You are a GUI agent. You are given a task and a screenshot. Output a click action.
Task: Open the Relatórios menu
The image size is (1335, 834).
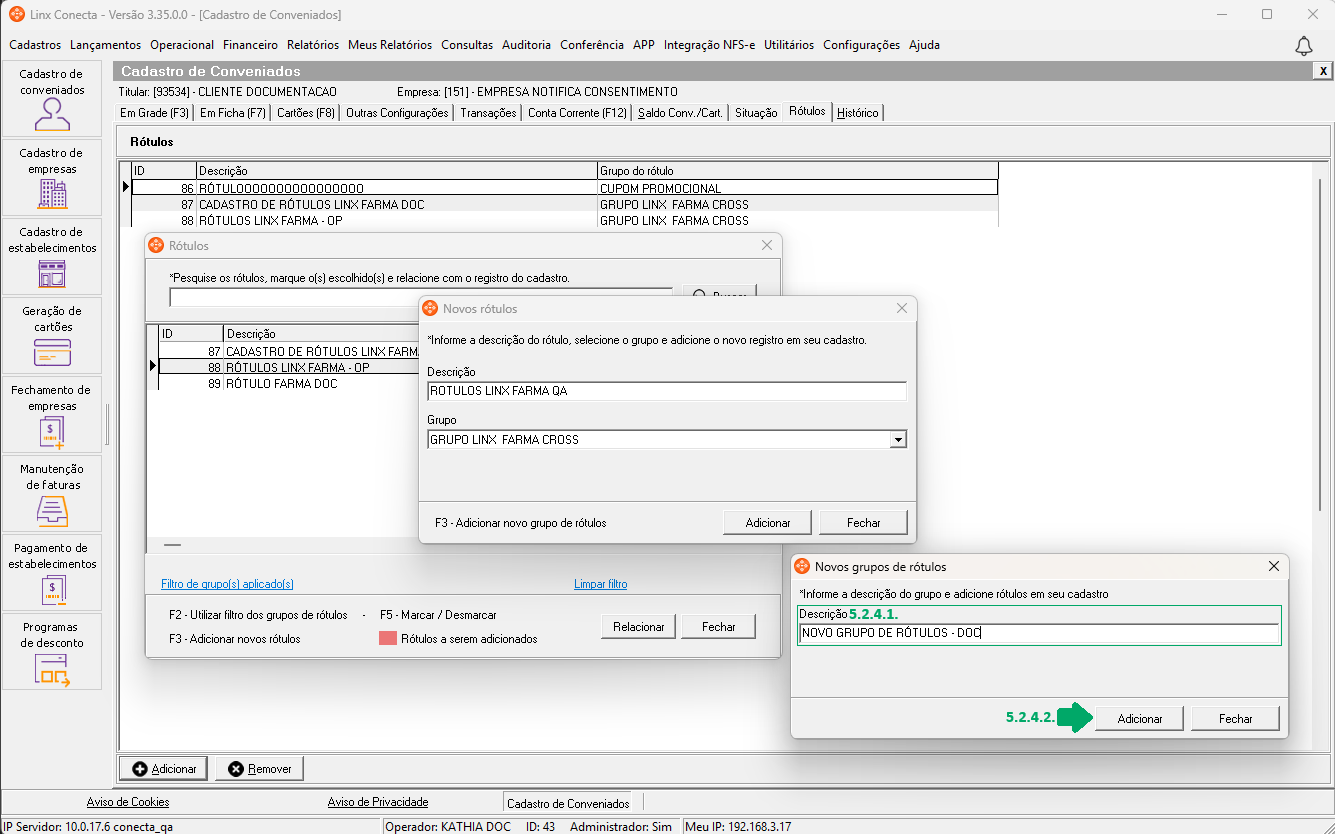point(313,45)
